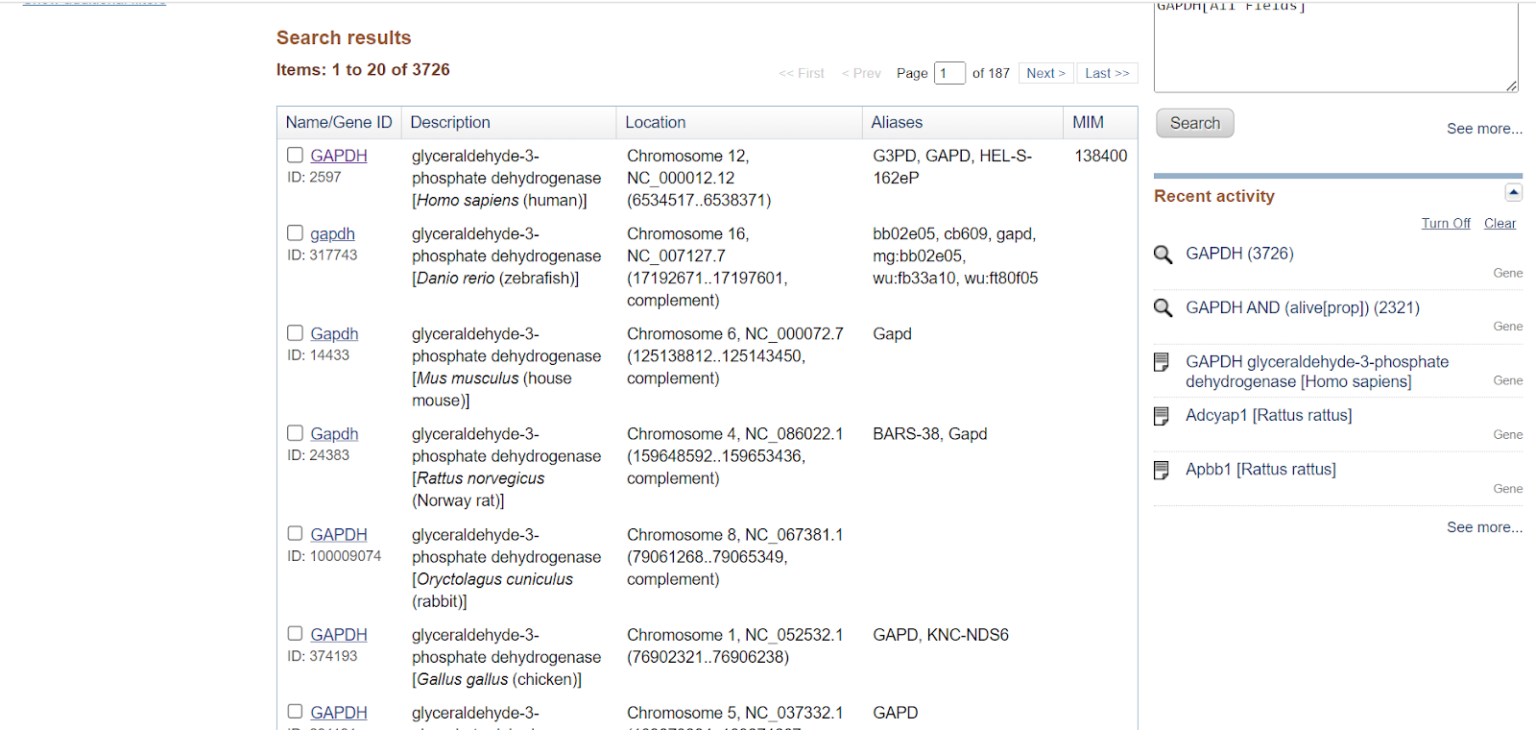
Task: Click record icon beside Adcyap1 [Rattus rattus]
Action: [x=1163, y=415]
